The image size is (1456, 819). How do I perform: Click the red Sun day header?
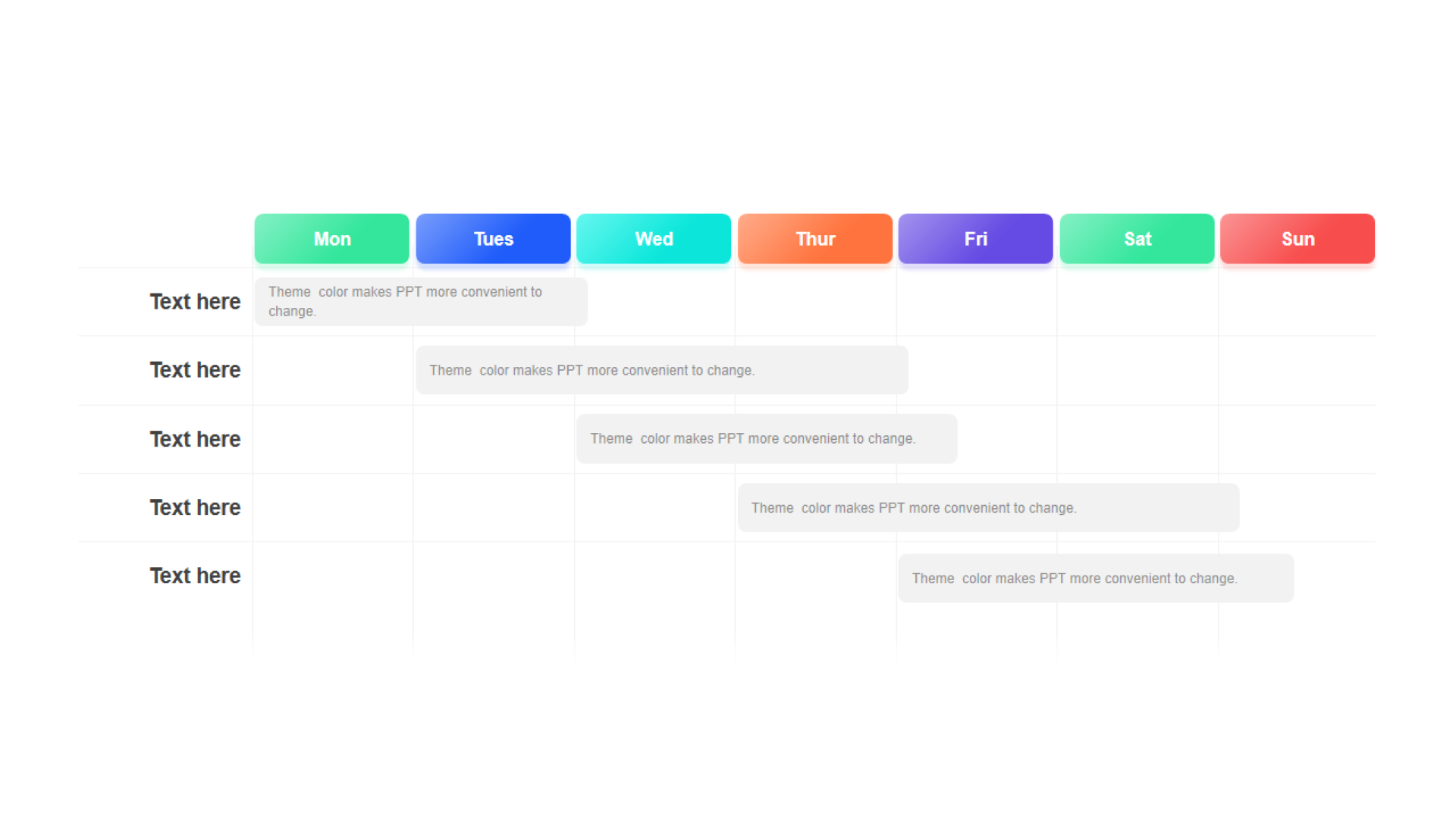click(x=1298, y=239)
